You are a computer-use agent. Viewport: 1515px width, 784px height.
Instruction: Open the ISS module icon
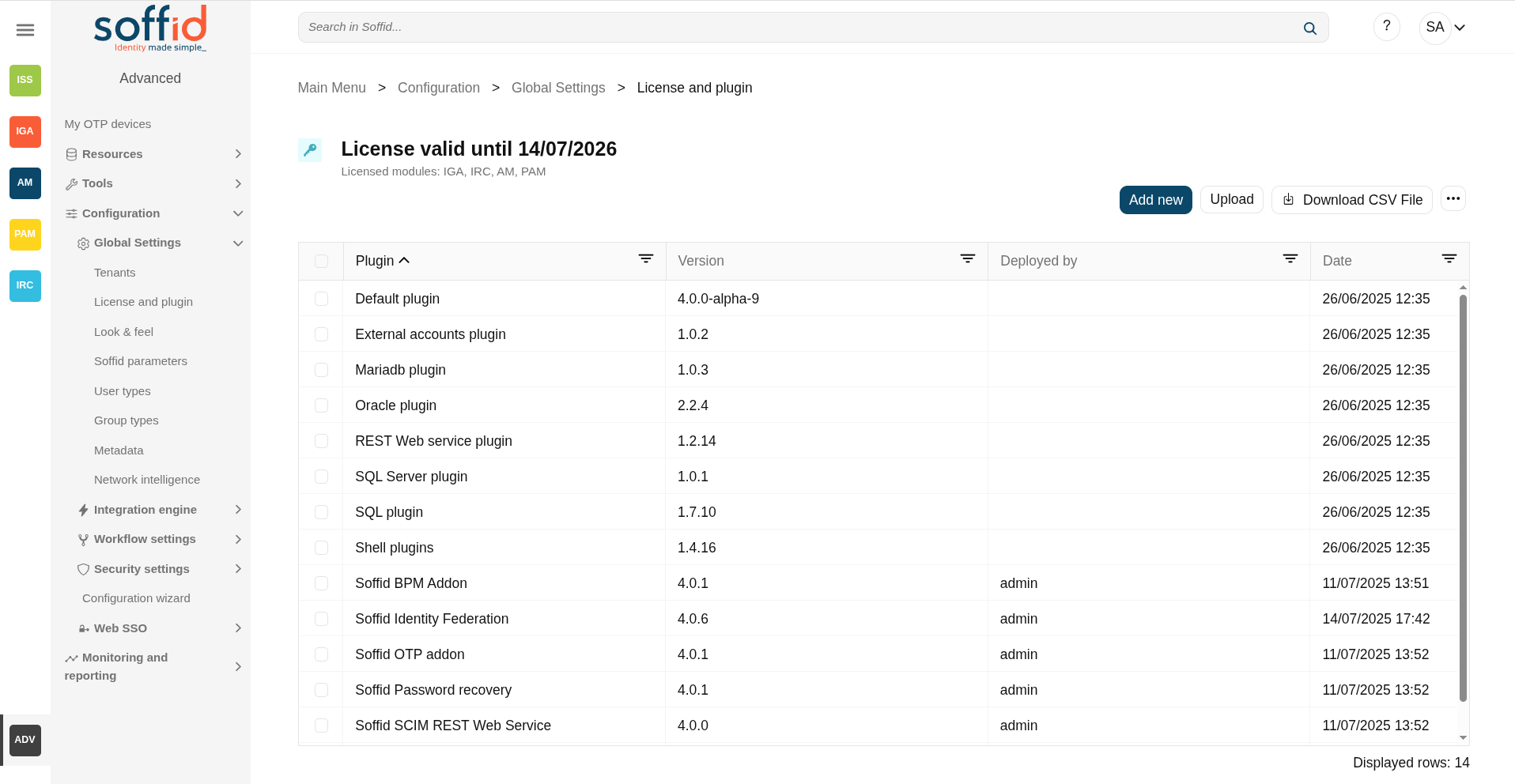coord(25,80)
